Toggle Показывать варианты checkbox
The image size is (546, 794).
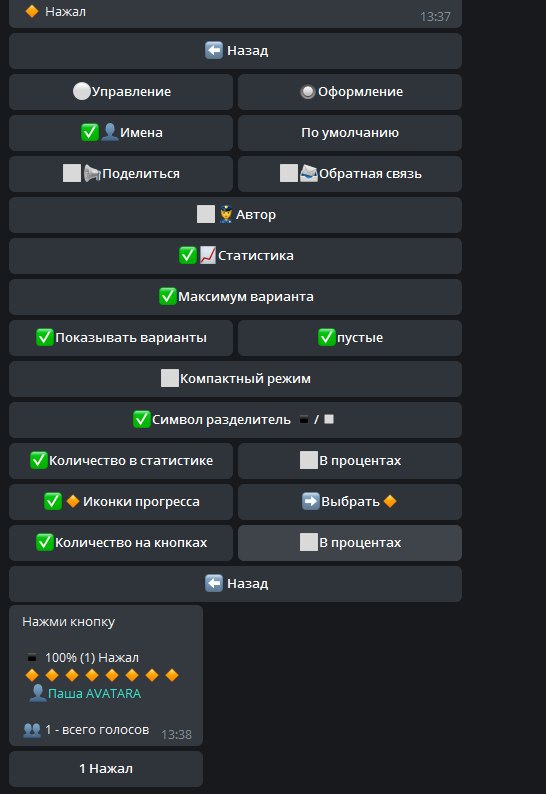(121, 338)
